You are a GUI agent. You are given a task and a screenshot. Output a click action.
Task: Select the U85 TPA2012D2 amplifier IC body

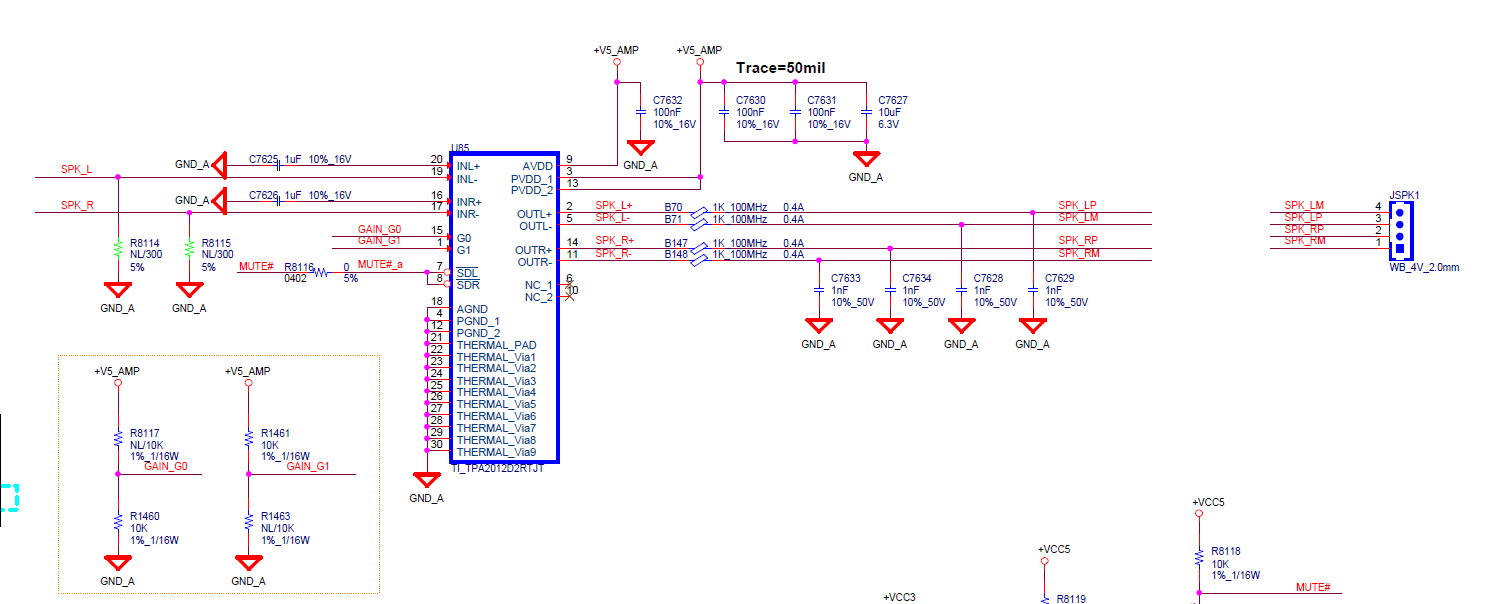504,307
